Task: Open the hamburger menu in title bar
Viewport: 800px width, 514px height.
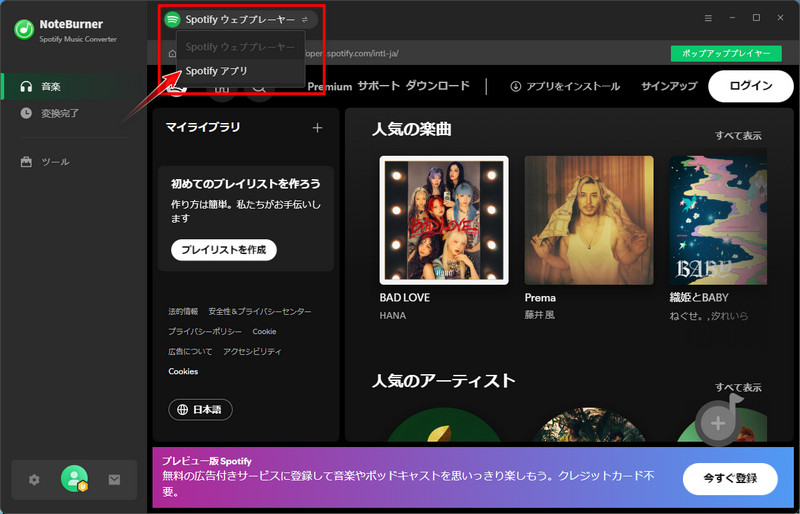Action: click(708, 18)
